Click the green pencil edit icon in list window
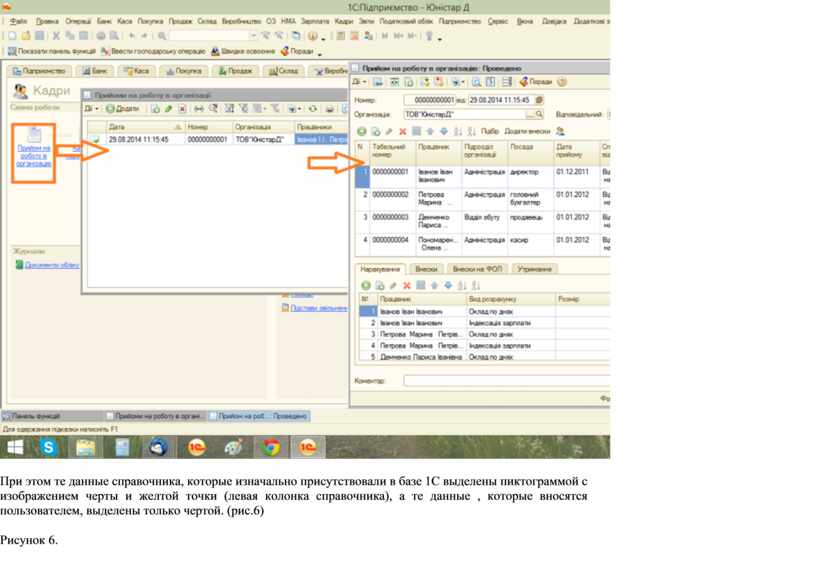Image resolution: width=816 pixels, height=563 pixels. 168,109
